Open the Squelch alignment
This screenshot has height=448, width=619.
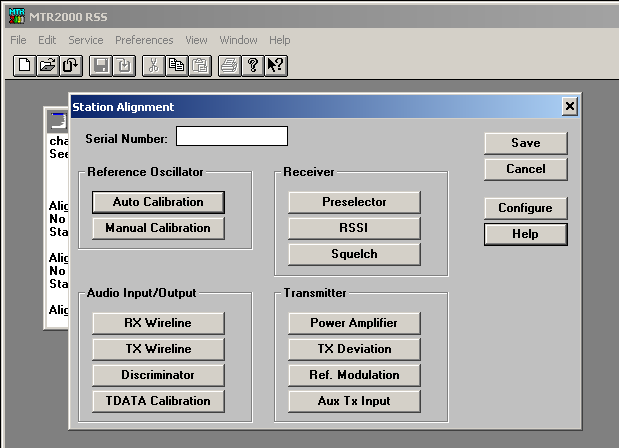click(354, 254)
